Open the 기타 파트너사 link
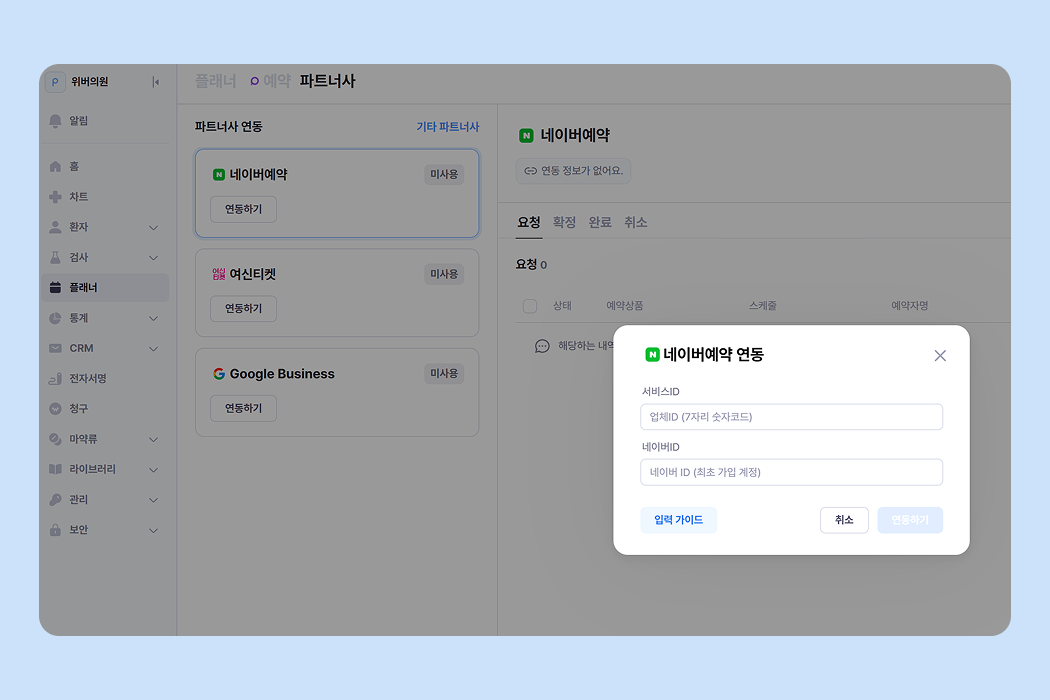 click(x=448, y=127)
